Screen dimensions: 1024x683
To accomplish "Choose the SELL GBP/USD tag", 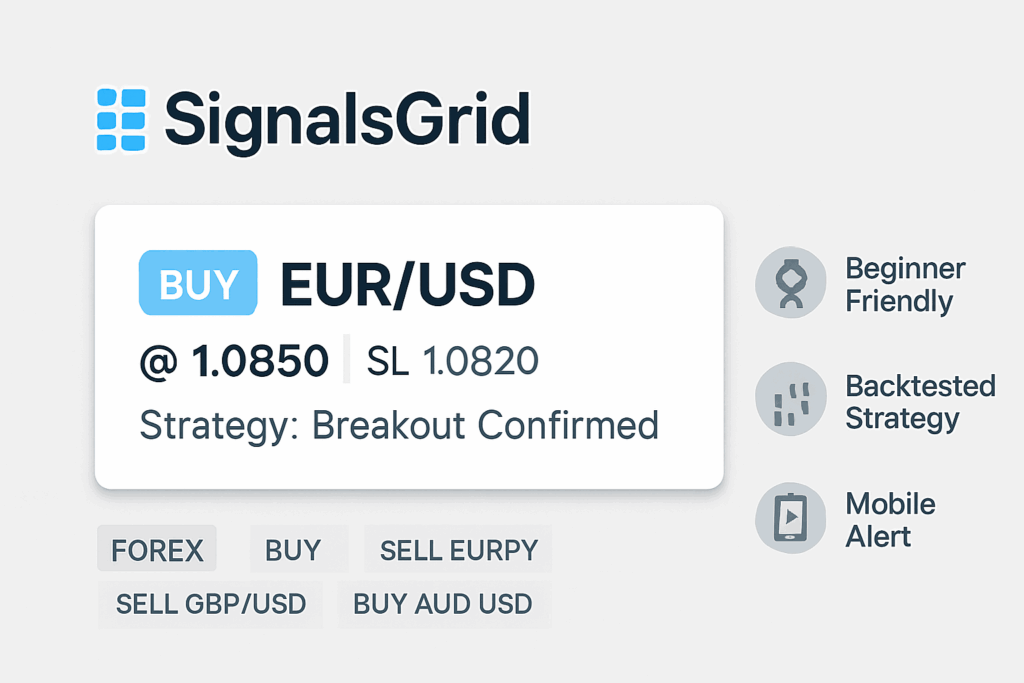I will coord(211,604).
